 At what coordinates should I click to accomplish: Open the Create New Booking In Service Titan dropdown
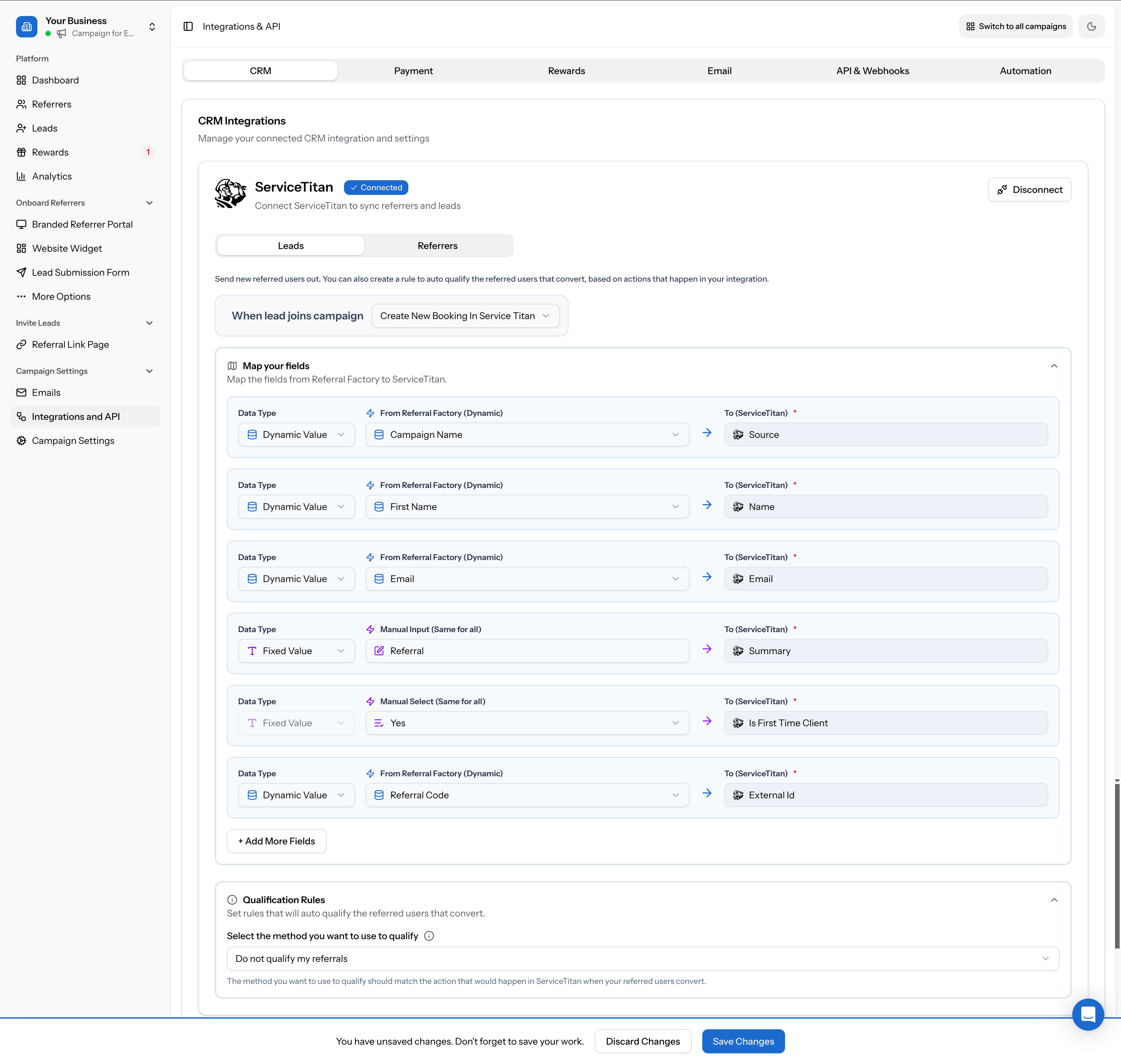pyautogui.click(x=465, y=316)
